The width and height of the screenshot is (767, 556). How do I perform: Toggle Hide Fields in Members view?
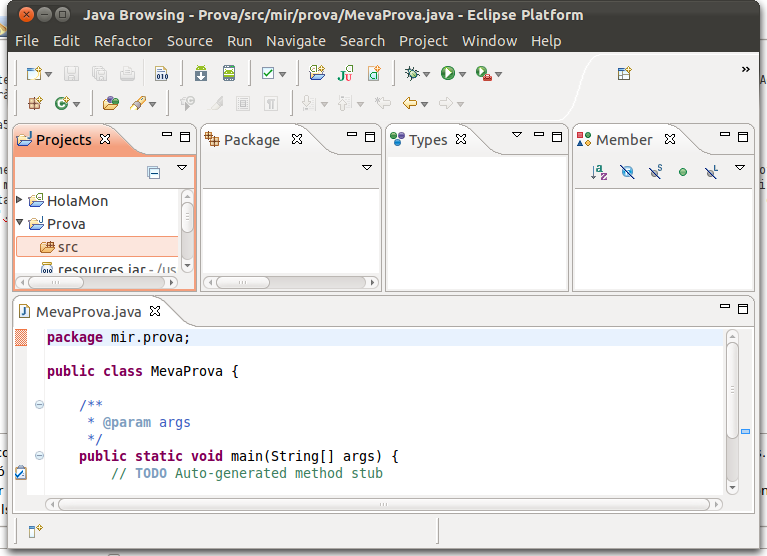coord(627,172)
